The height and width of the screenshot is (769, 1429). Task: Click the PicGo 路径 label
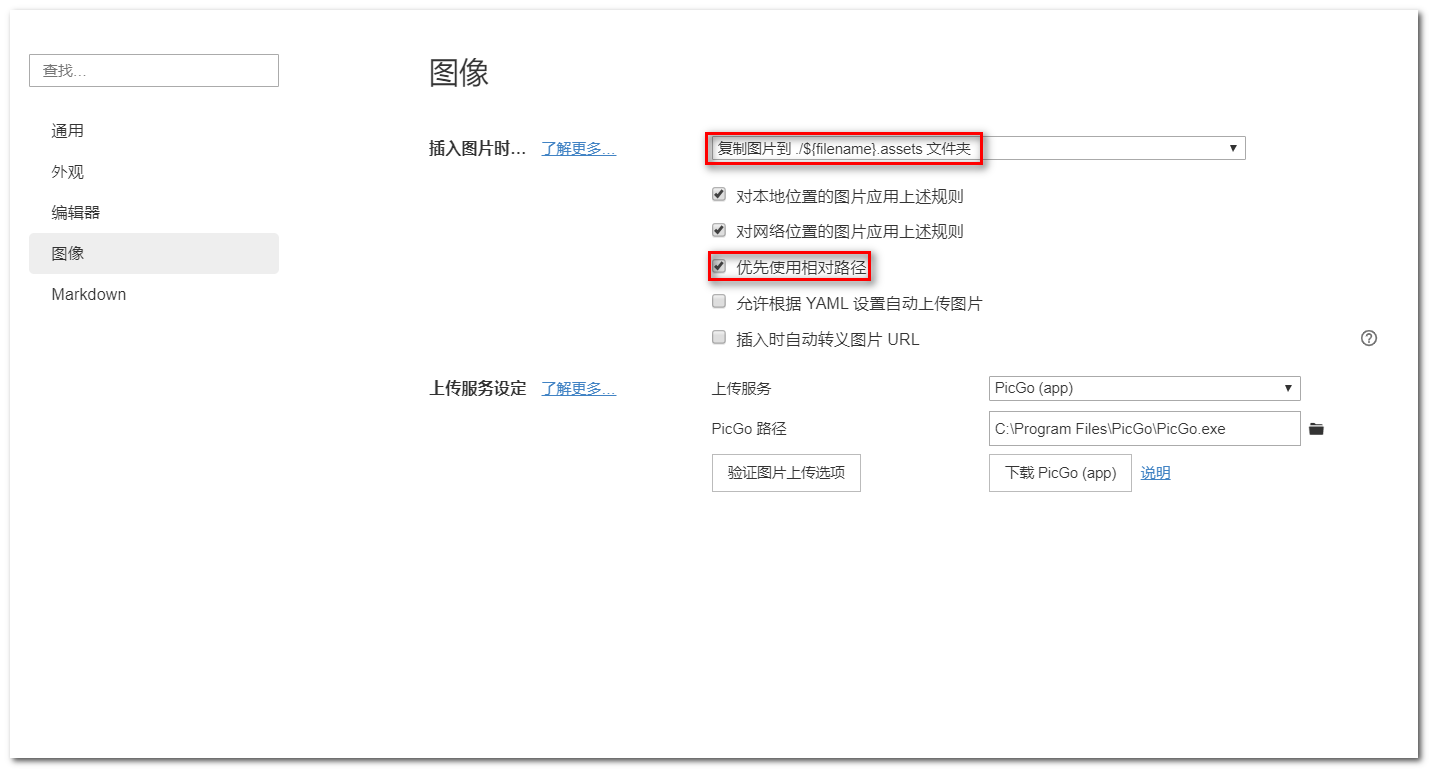(749, 429)
